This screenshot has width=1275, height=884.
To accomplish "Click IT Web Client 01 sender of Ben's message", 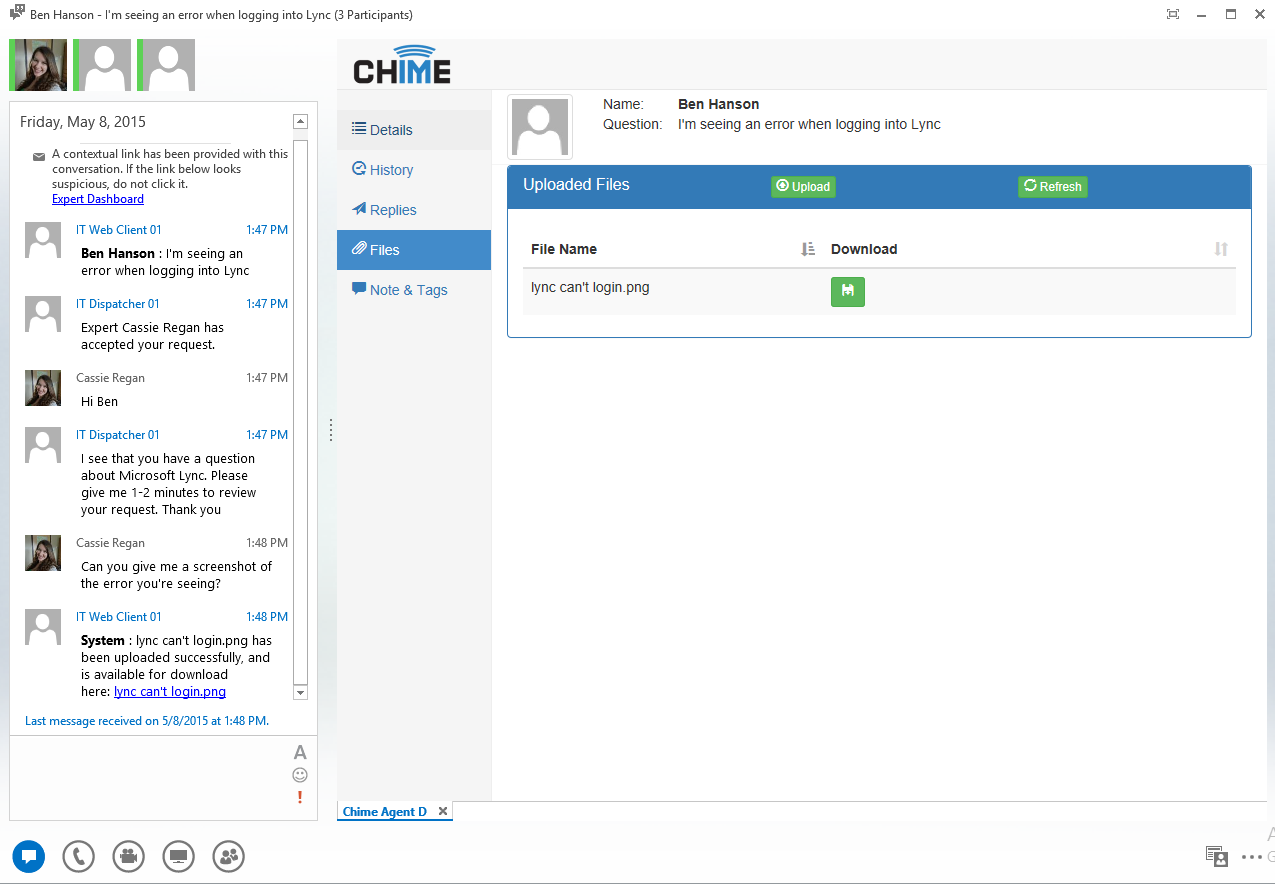I will pyautogui.click(x=118, y=230).
